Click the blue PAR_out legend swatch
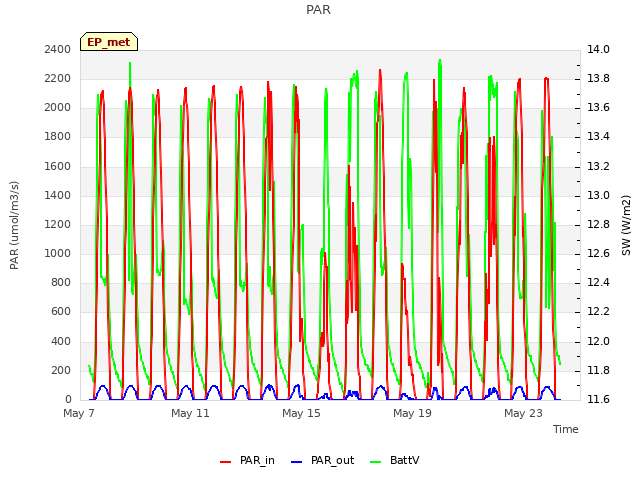This screenshot has height=480, width=640. point(297,462)
